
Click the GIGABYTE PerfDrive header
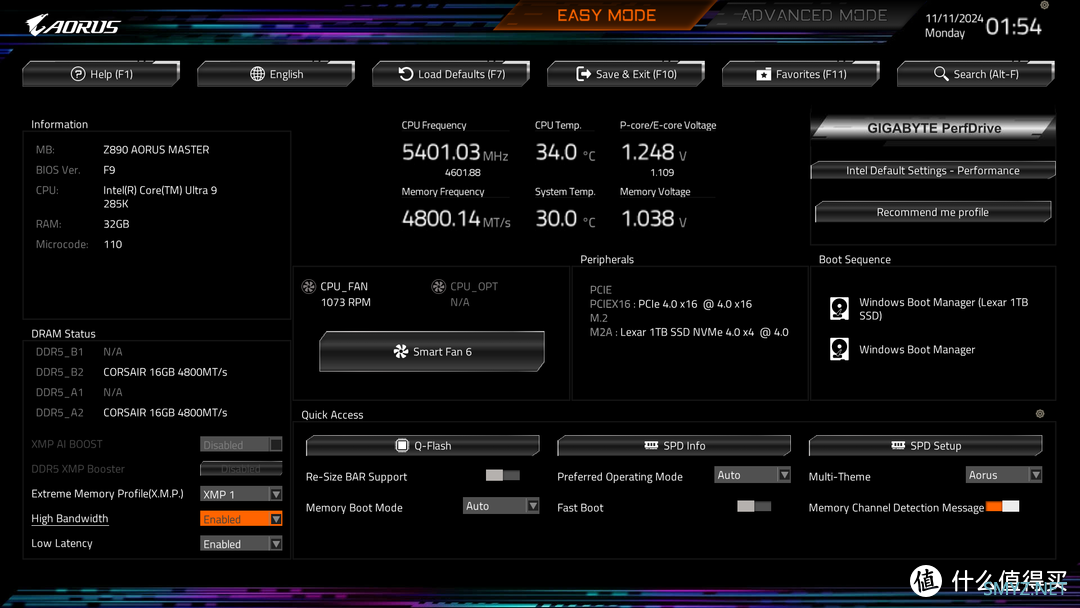coord(933,128)
